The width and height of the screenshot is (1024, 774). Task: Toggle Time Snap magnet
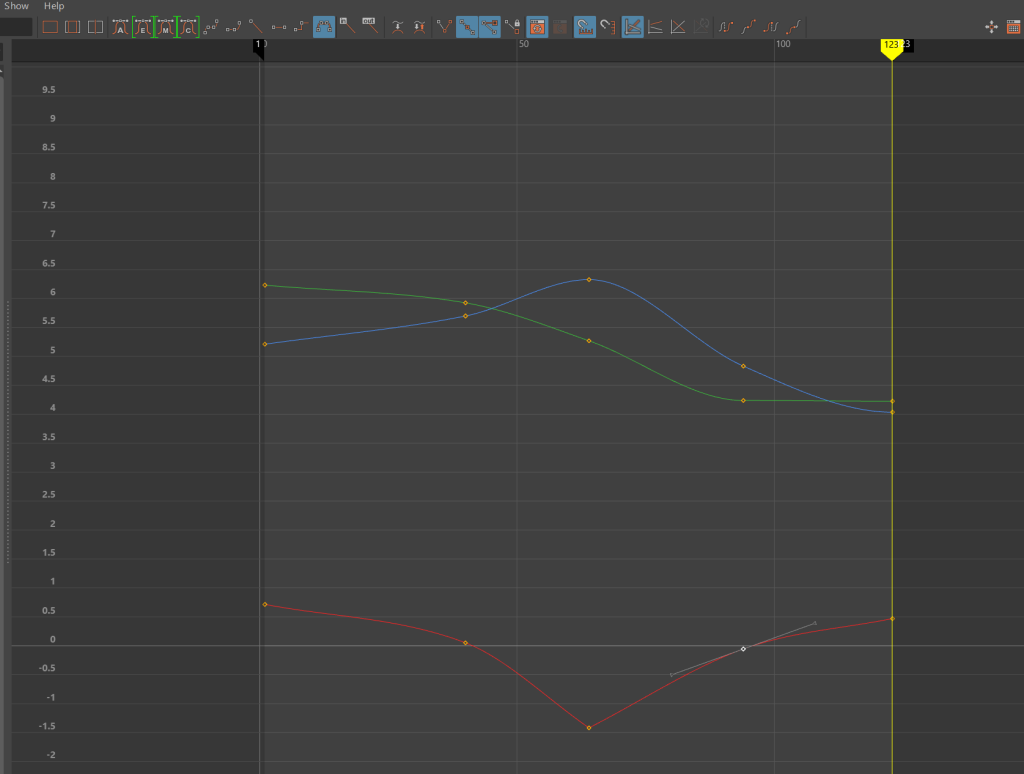[585, 27]
